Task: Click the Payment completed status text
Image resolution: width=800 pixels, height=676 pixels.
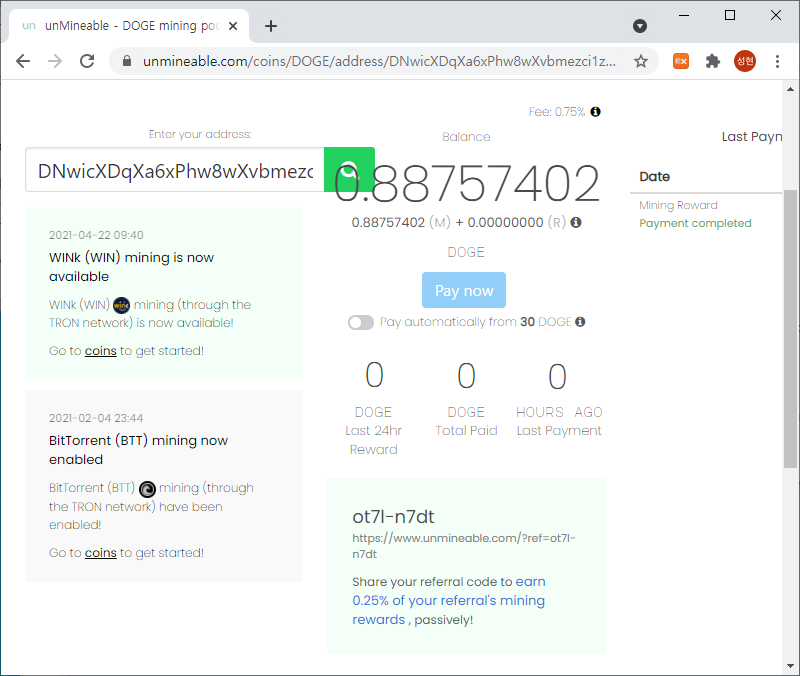Action: click(695, 223)
